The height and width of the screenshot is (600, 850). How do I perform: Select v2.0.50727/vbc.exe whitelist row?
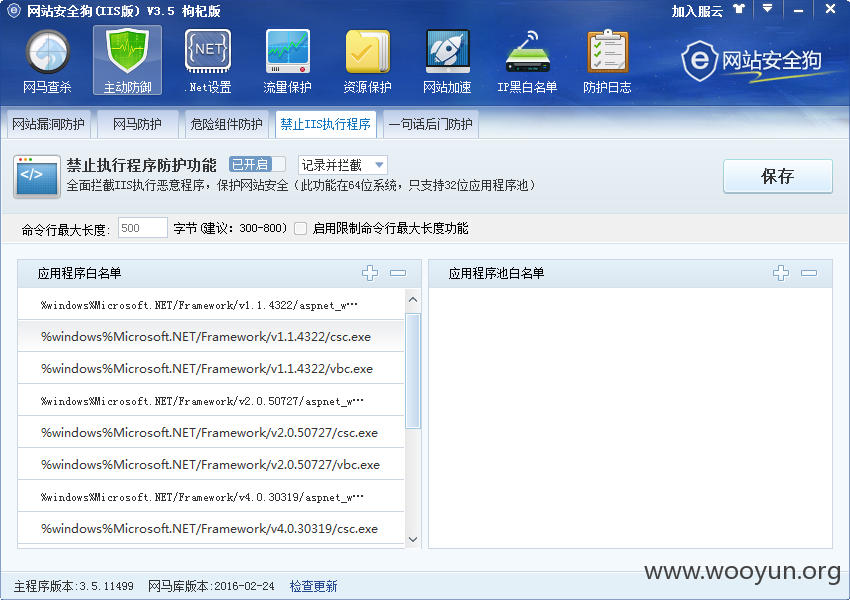(x=211, y=464)
